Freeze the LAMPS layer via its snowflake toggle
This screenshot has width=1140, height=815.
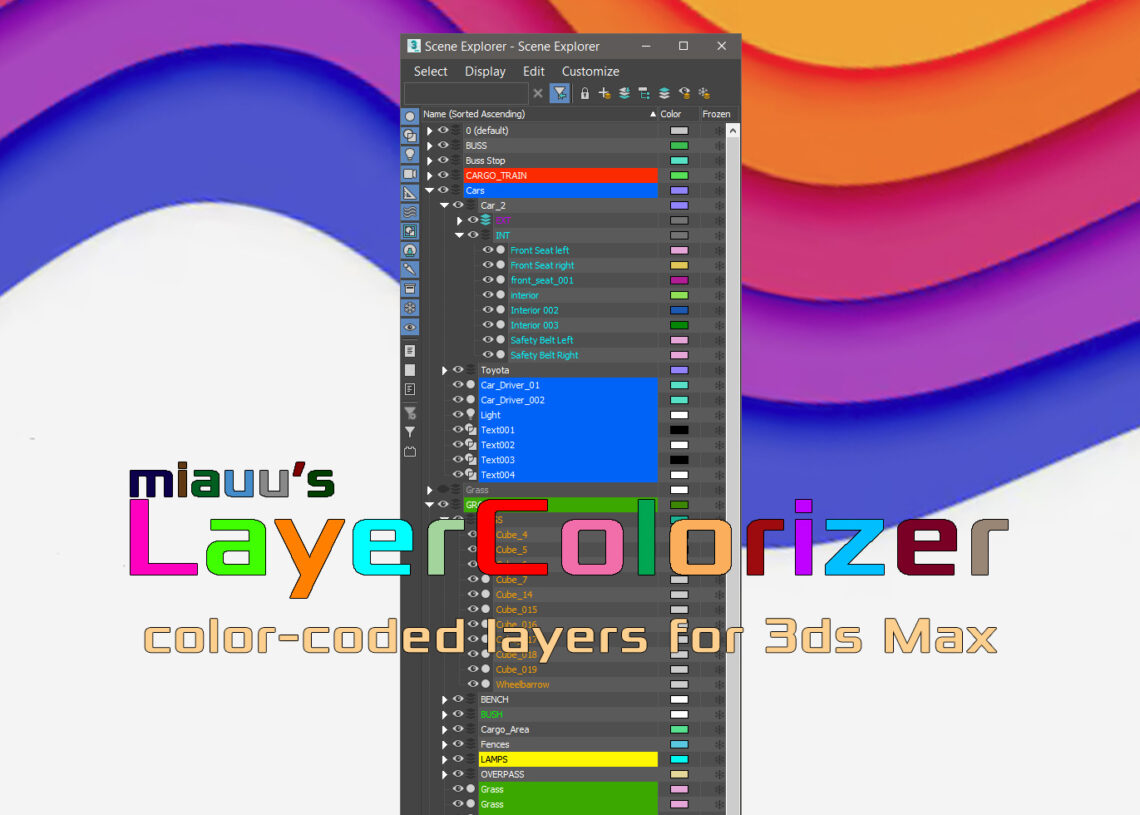coord(718,759)
